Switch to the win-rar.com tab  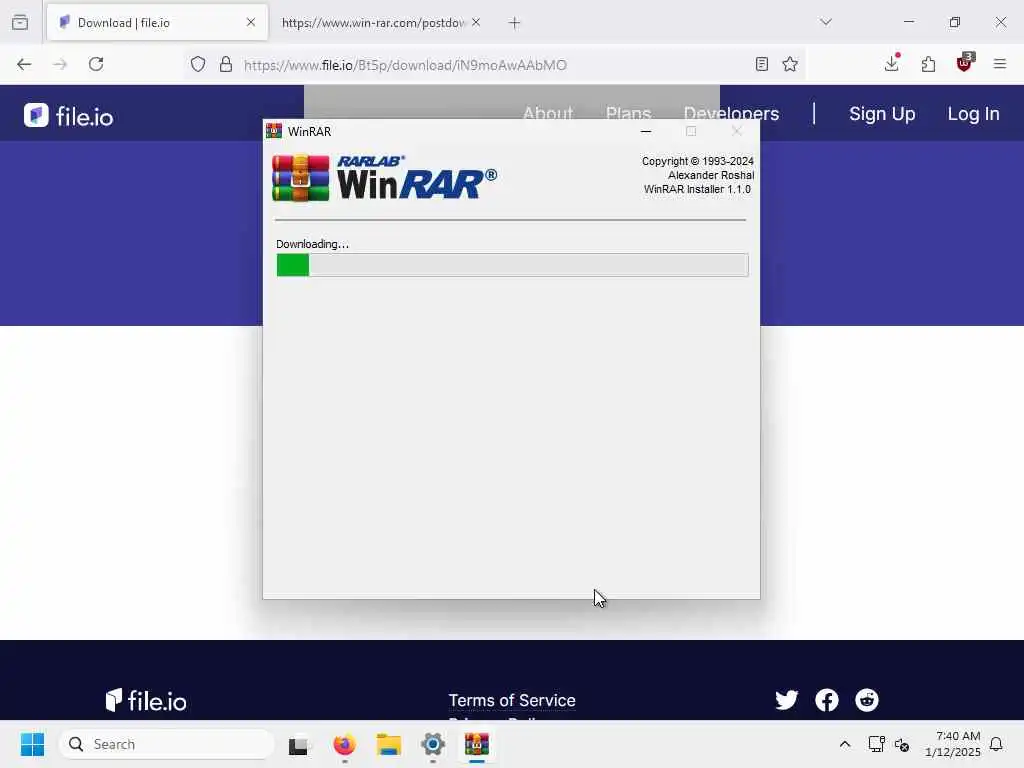(372, 22)
